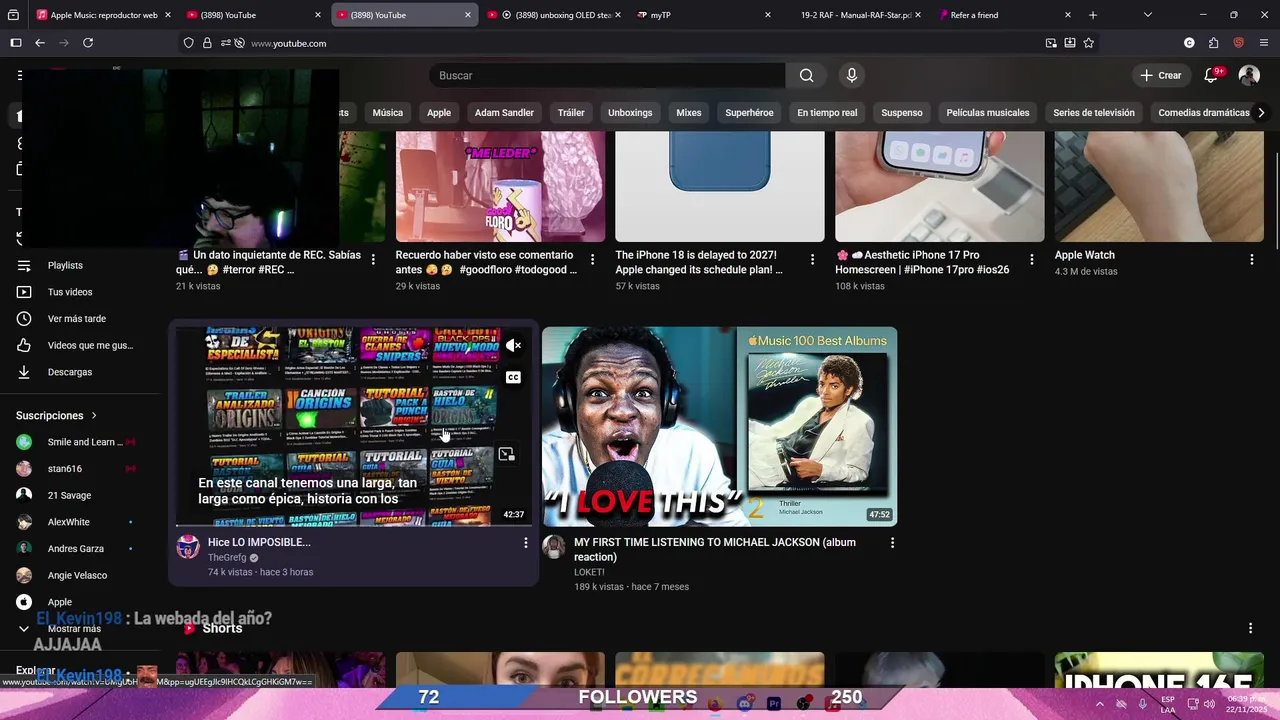Open the Andres Garza subscription
This screenshot has width=1280, height=720.
click(x=75, y=549)
